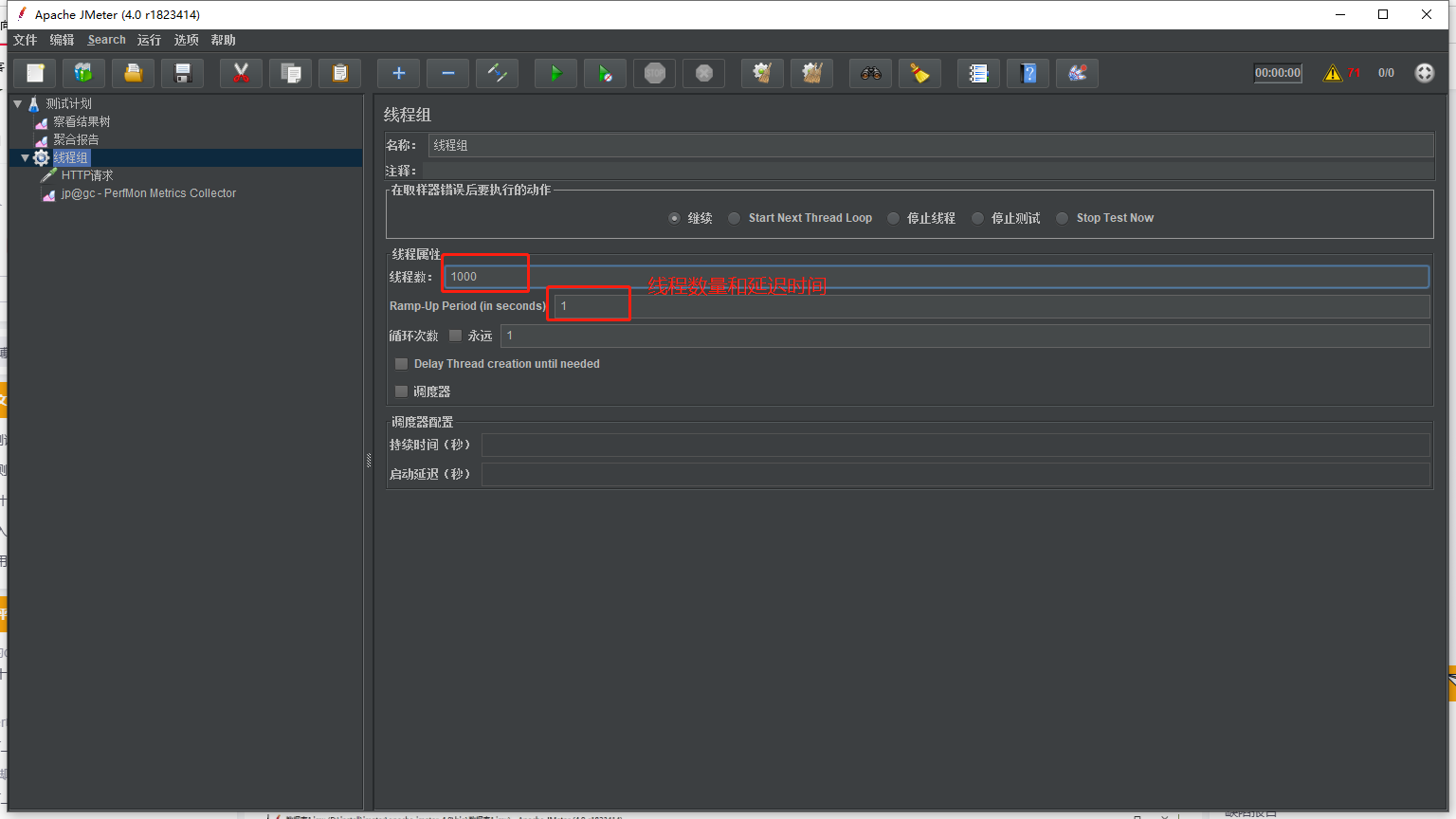Select HTTP请求 in the tree
Image resolution: width=1456 pixels, height=819 pixels.
click(87, 175)
